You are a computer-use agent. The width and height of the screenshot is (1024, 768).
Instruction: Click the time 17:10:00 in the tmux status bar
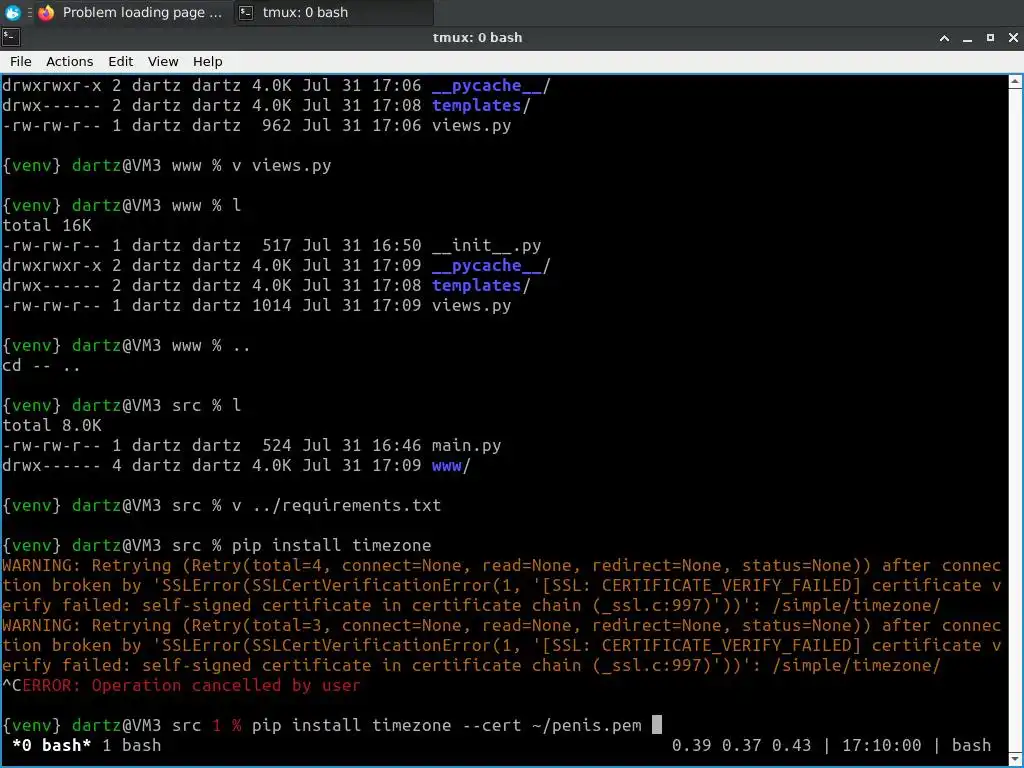[882, 745]
